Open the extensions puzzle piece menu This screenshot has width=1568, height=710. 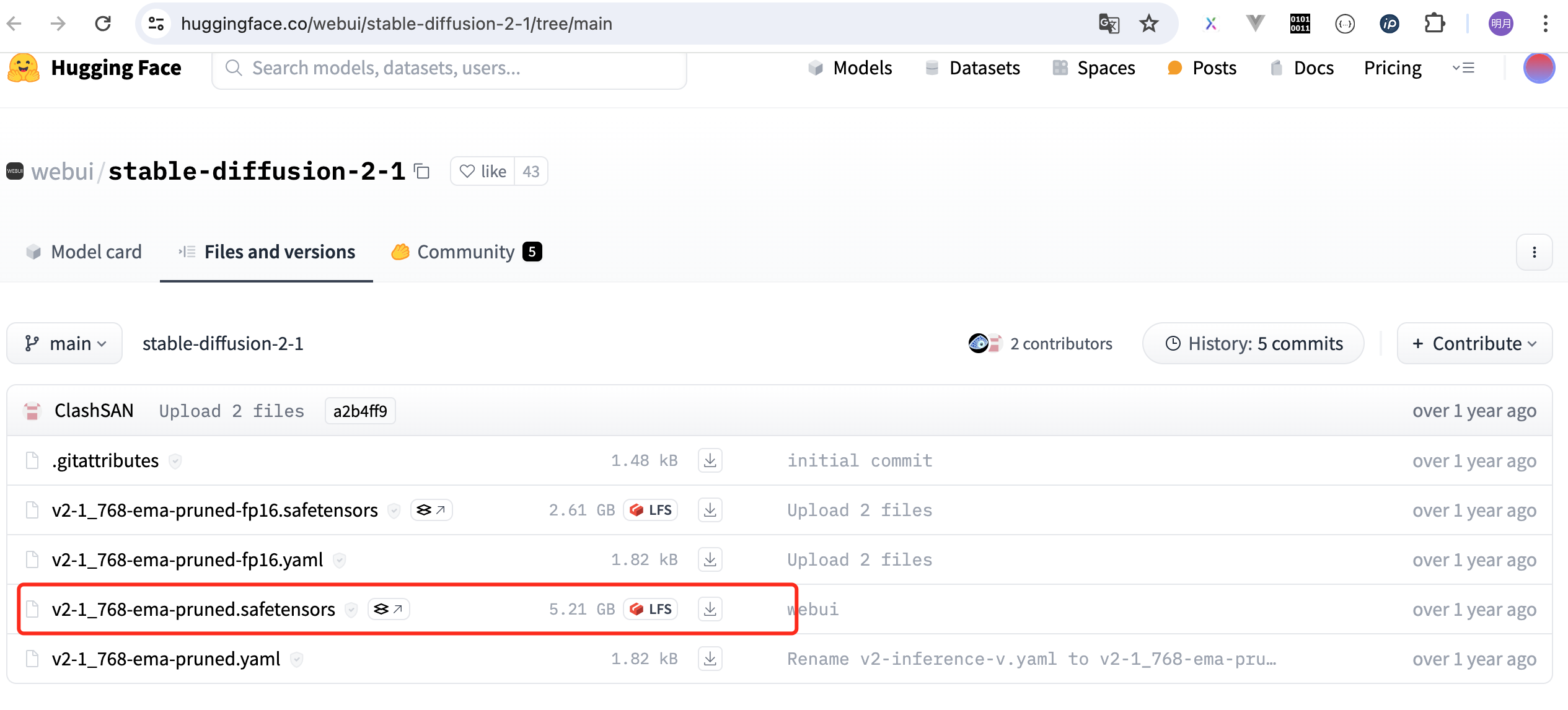coord(1434,24)
